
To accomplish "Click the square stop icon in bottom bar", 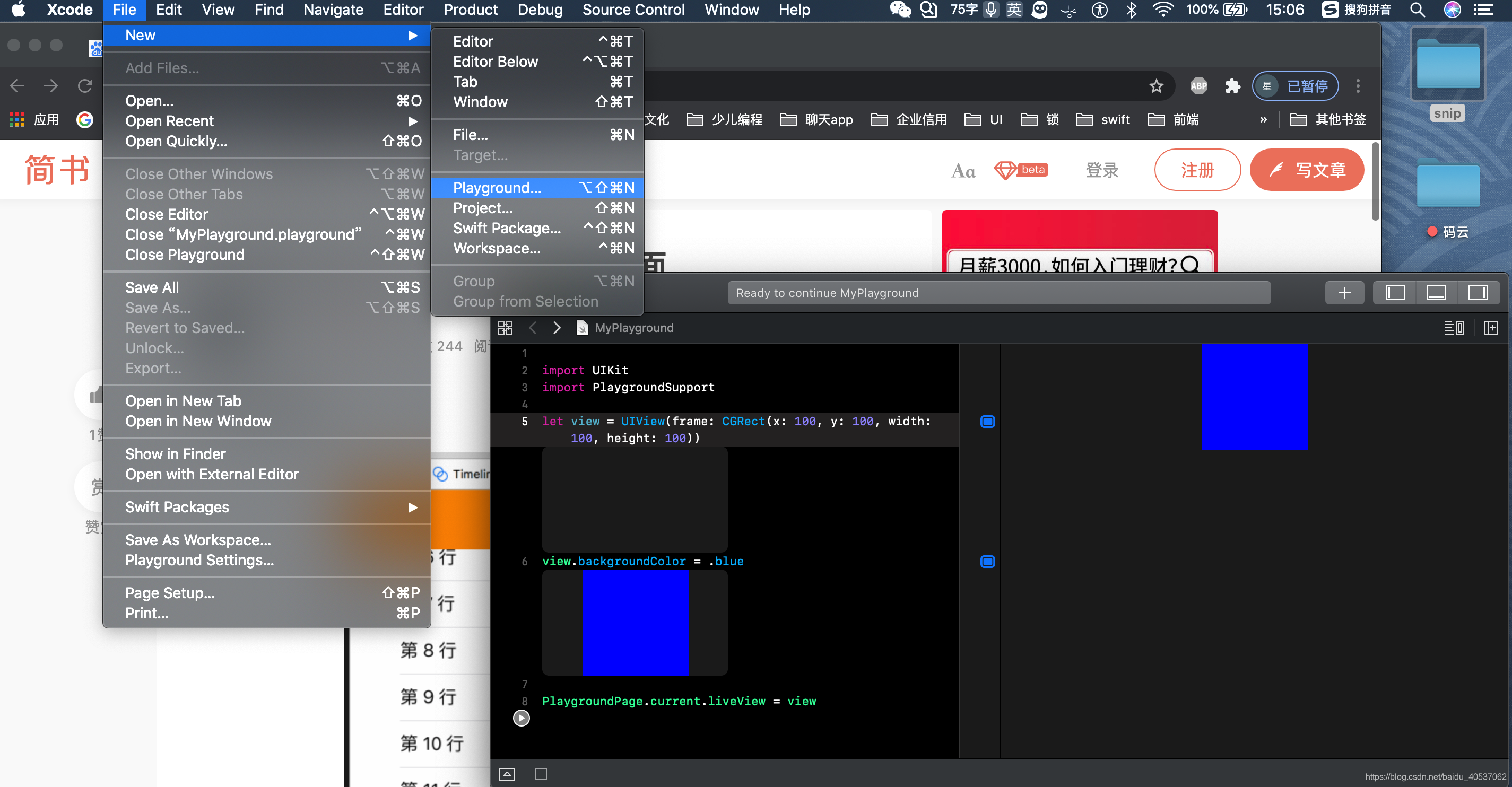I will click(x=541, y=774).
